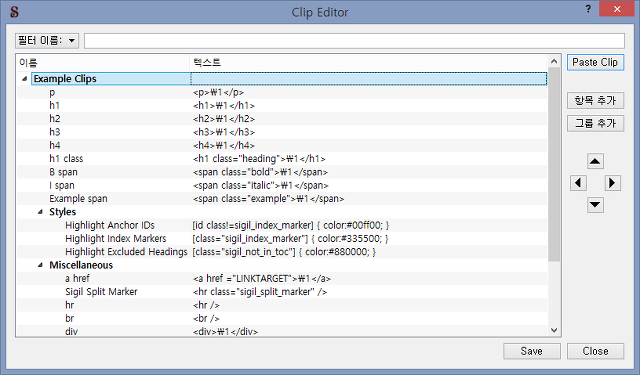Select Highlight Excluded Headings clip
Viewport: 640px width, 375px height.
pyautogui.click(x=282, y=252)
